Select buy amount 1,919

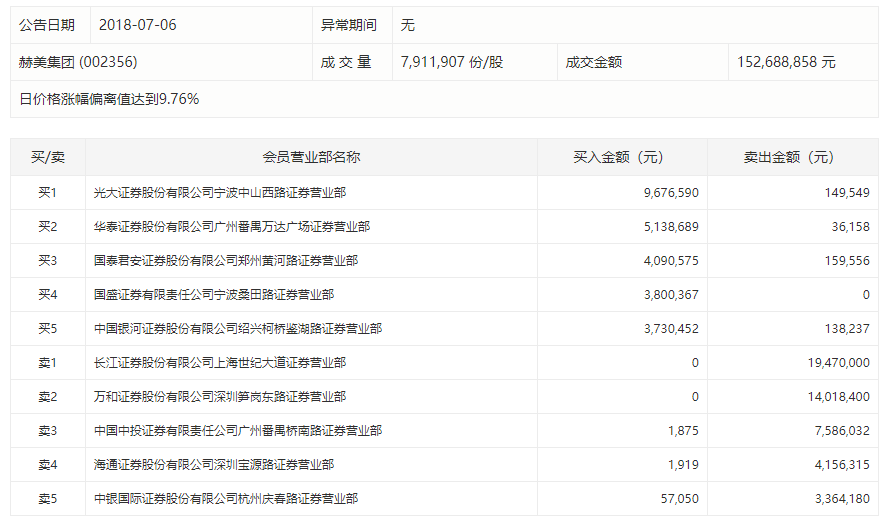pyautogui.click(x=683, y=465)
